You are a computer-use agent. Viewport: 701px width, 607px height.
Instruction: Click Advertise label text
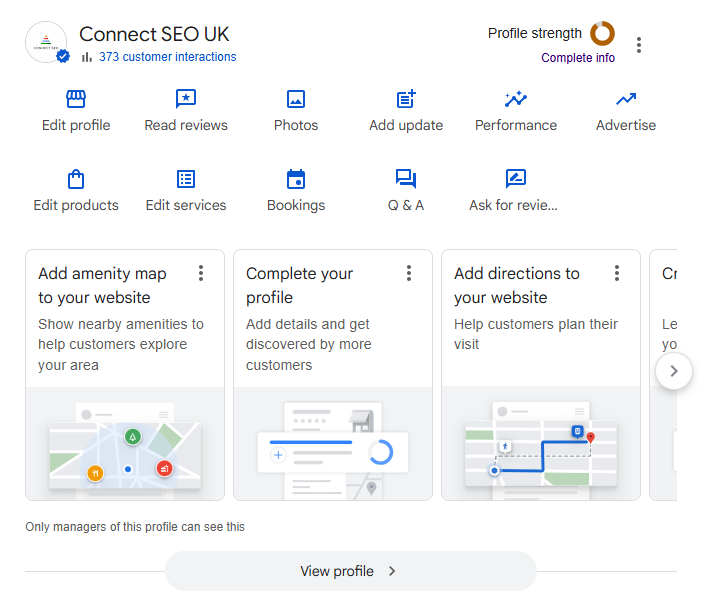[x=626, y=125]
